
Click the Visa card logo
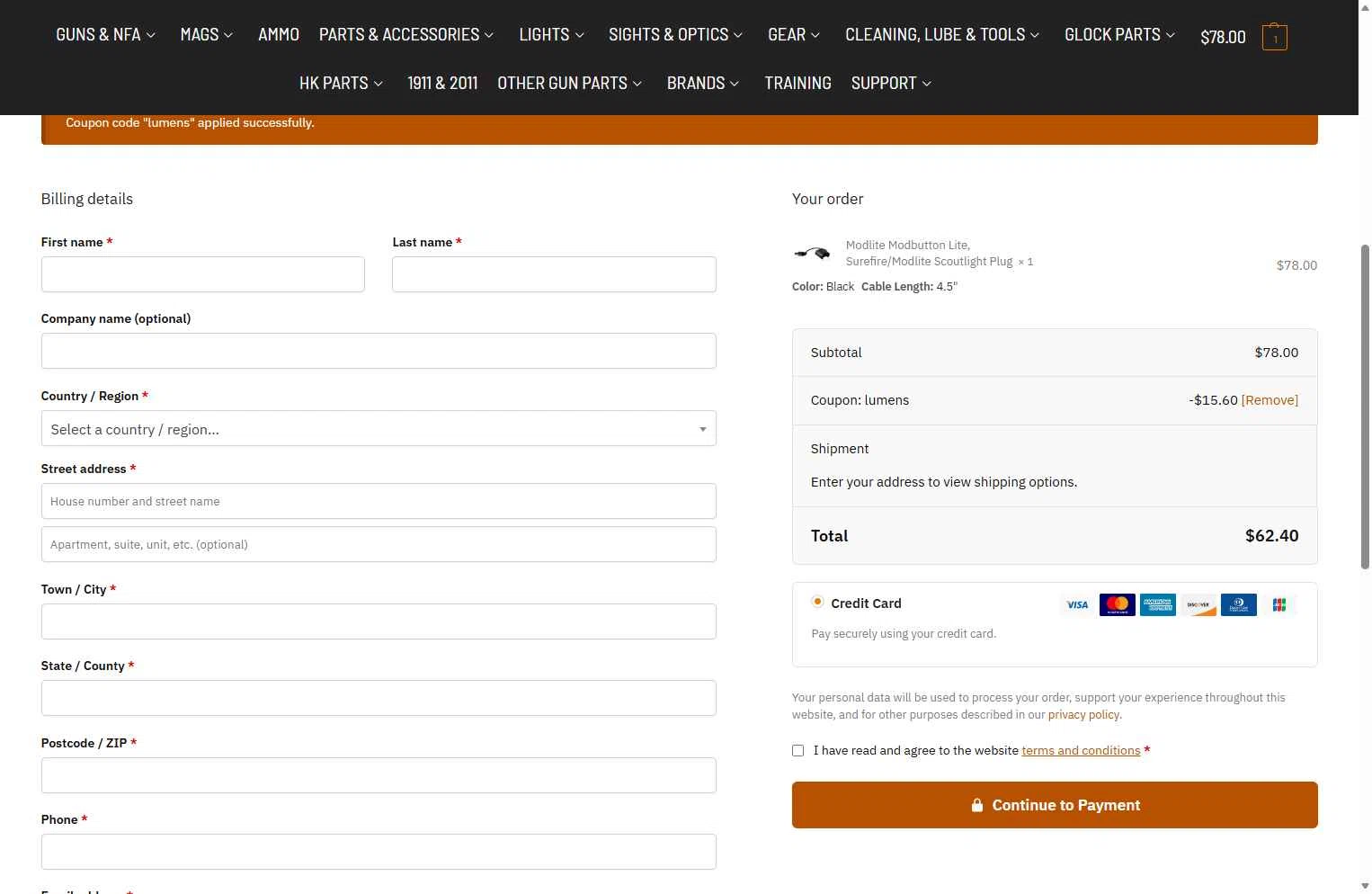(1077, 605)
